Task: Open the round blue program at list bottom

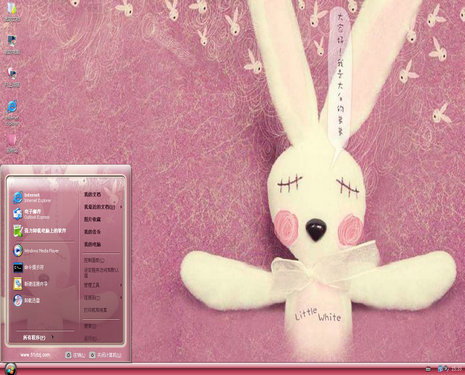Action: click(26, 300)
